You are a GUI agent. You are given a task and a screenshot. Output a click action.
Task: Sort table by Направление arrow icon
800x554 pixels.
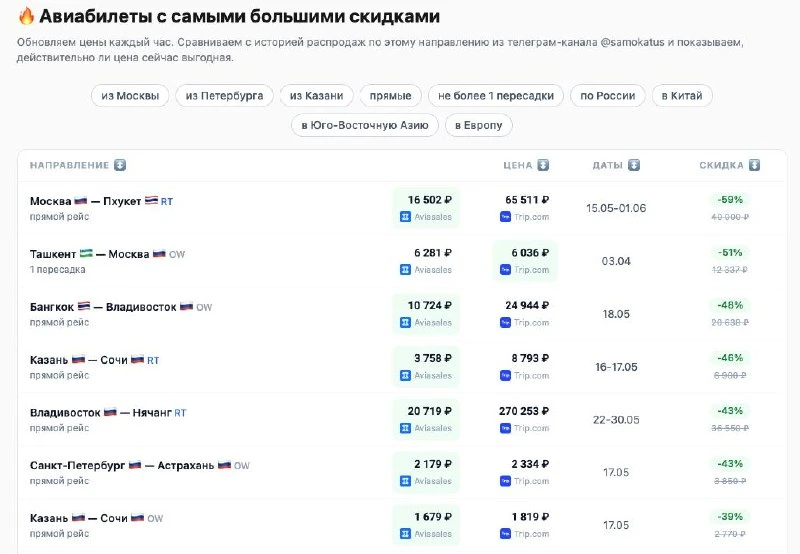(120, 165)
